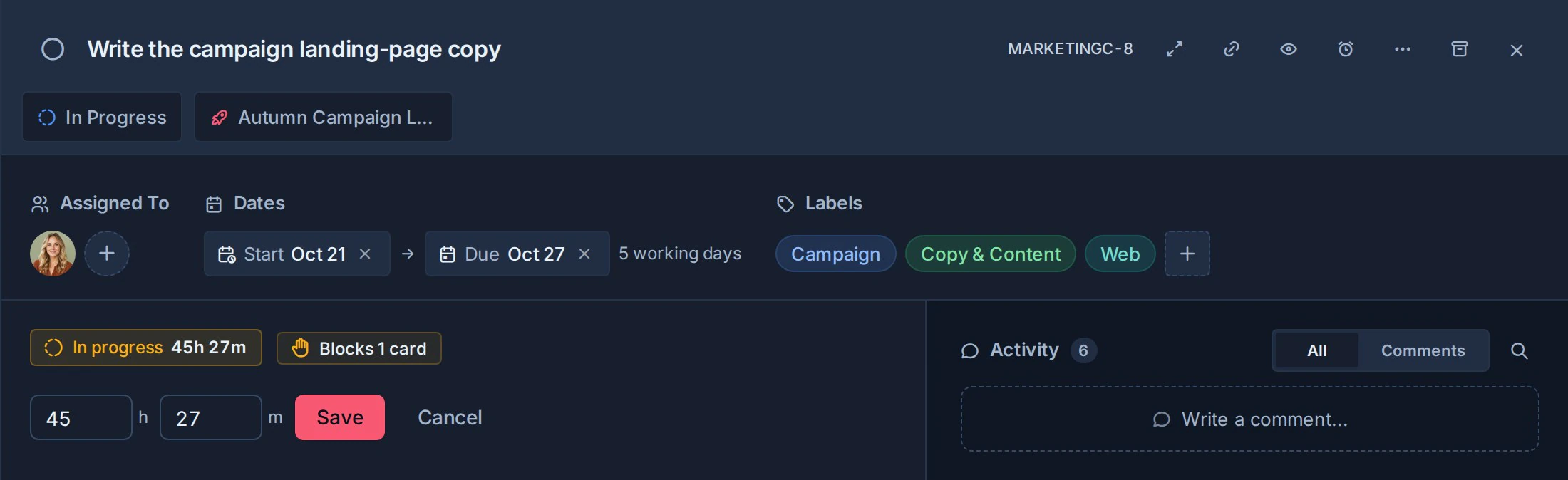This screenshot has width=1568, height=480.
Task: Add another assignee with the plus button
Action: click(107, 254)
